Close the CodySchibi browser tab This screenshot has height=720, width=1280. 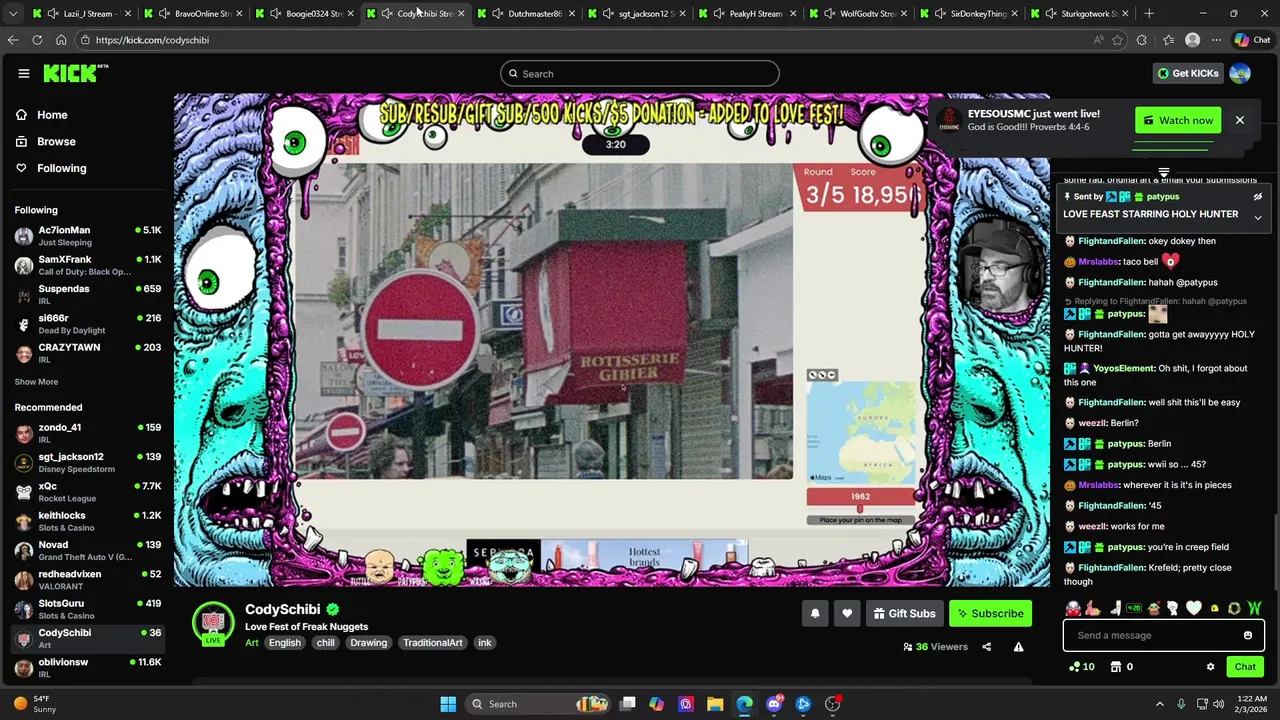click(x=461, y=14)
